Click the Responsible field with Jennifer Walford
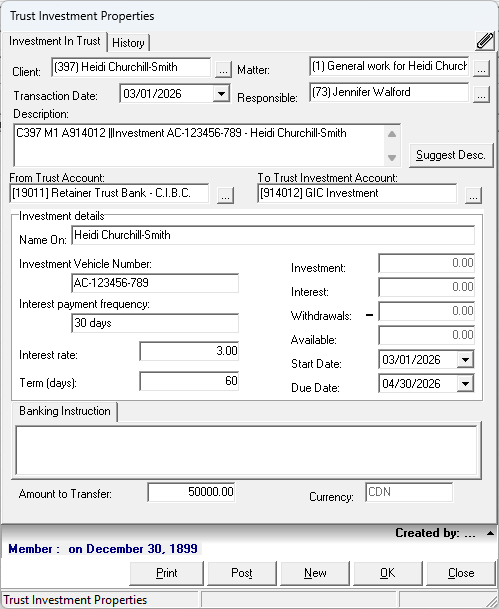The height and width of the screenshot is (609, 499). click(x=389, y=92)
